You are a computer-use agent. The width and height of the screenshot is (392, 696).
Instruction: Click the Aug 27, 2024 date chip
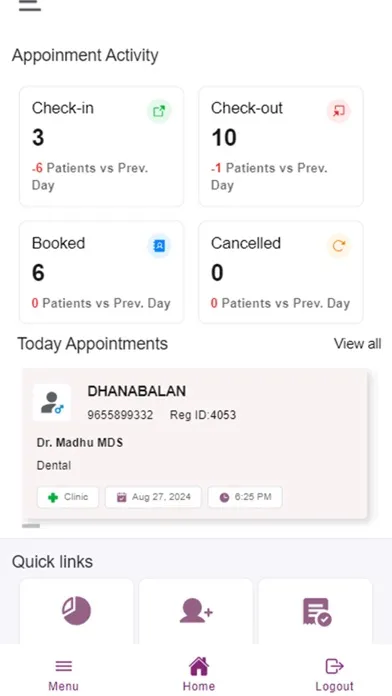153,497
